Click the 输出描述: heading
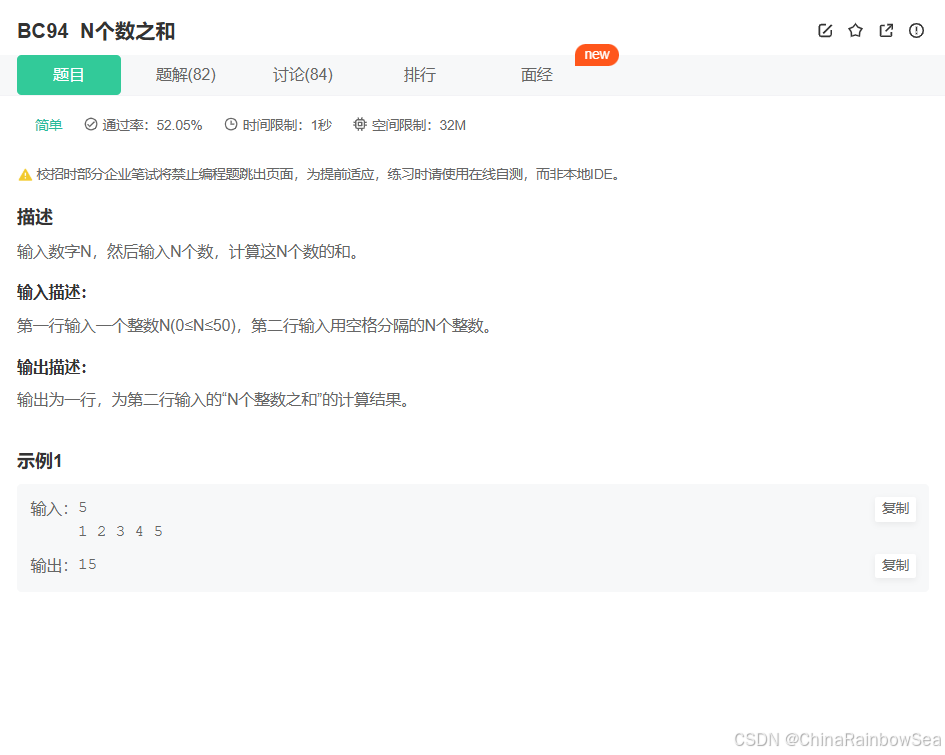945x755 pixels. click(52, 367)
